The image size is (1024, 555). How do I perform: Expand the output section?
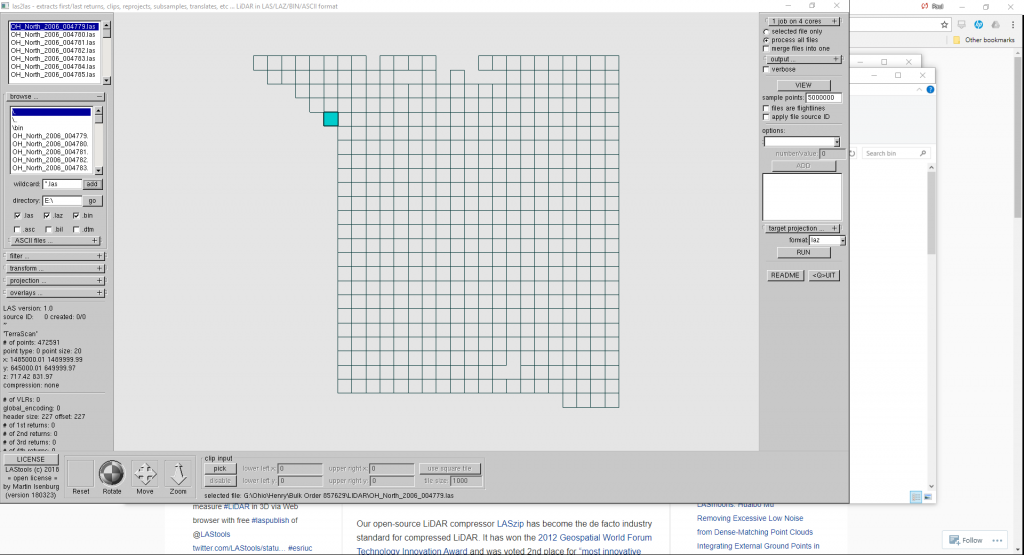tap(835, 59)
